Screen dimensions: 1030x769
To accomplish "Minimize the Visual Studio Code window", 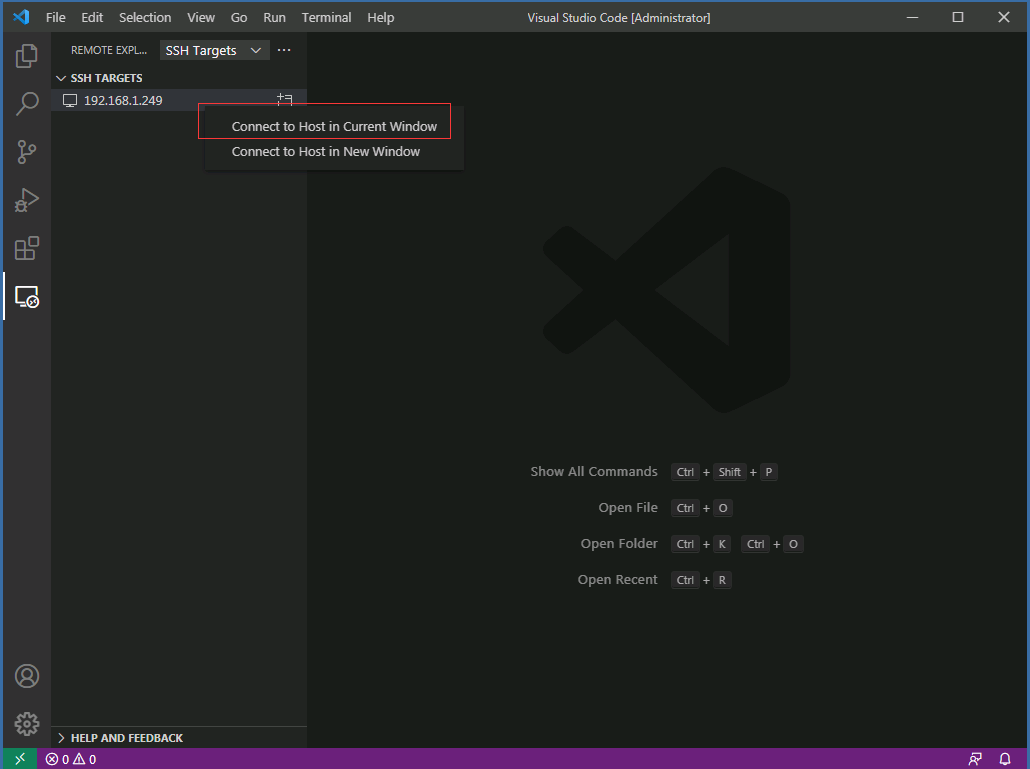I will click(x=912, y=18).
